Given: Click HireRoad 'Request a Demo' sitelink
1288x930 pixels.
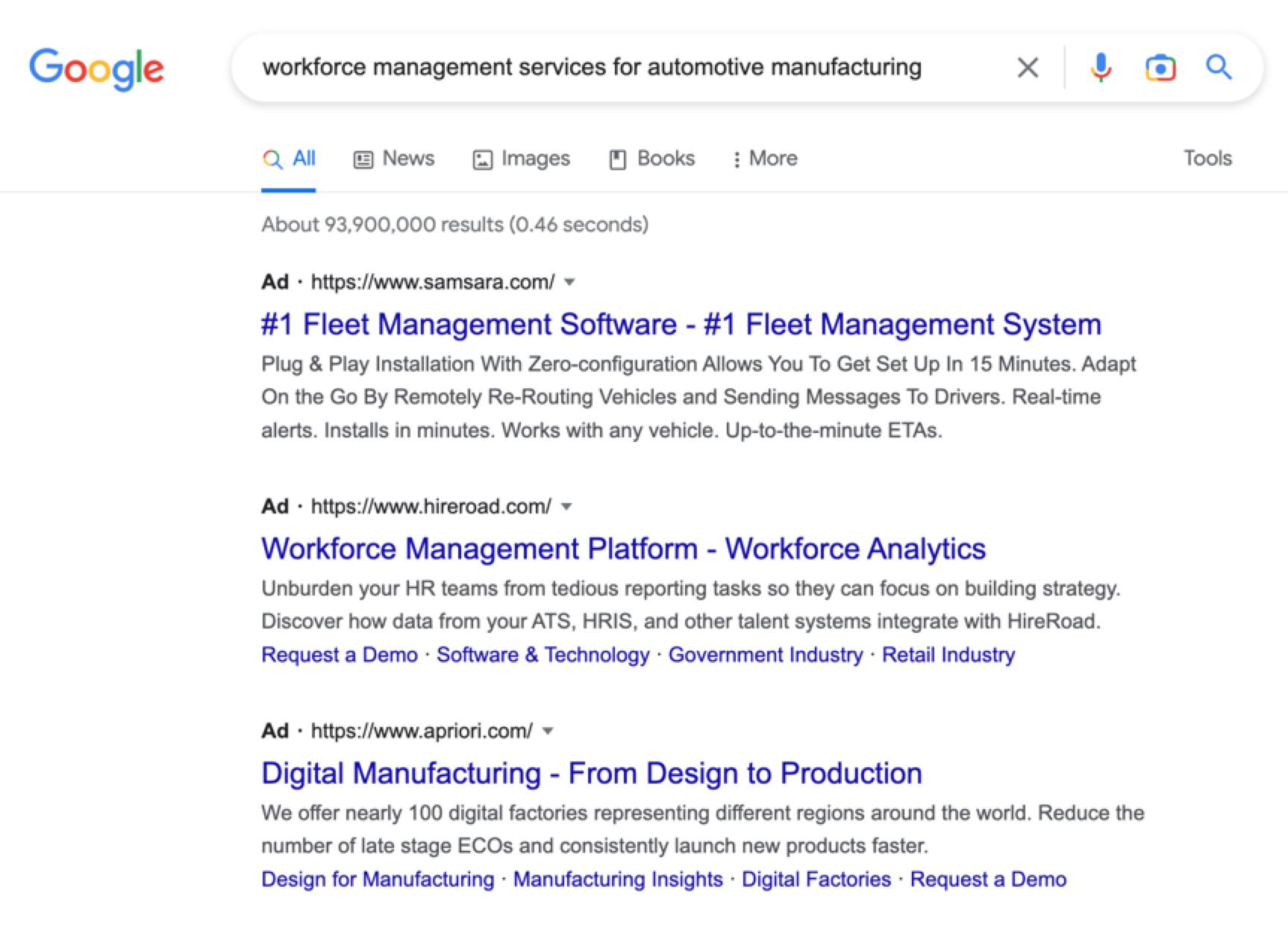Looking at the screenshot, I should pyautogui.click(x=340, y=655).
